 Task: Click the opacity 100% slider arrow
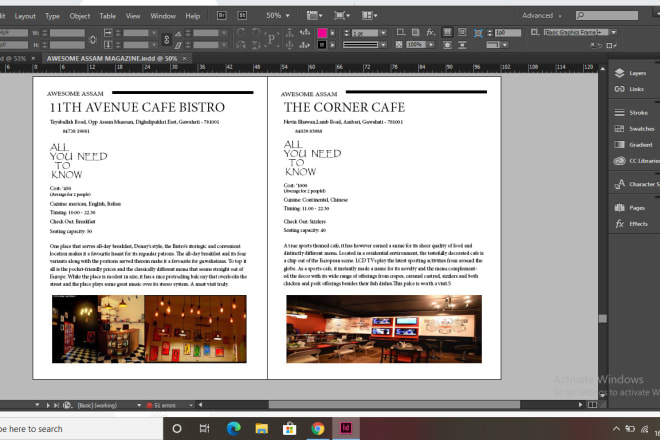point(431,45)
